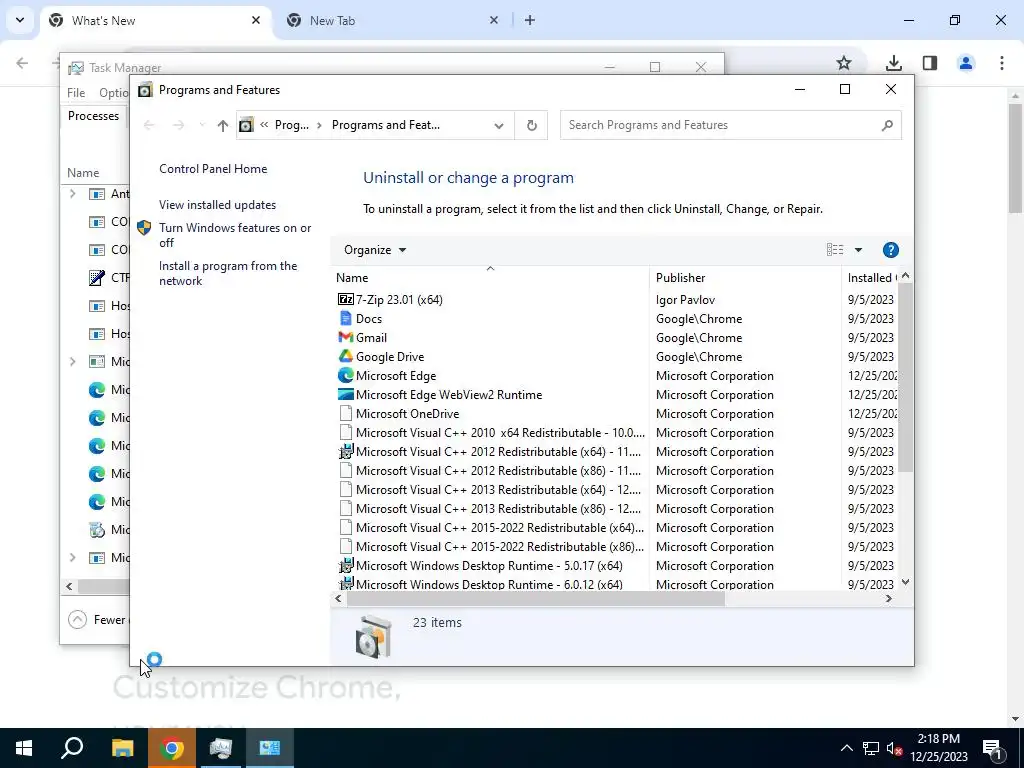1024x768 pixels.
Task: Switch to Task Manager taskbar icon
Action: pyautogui.click(x=221, y=748)
